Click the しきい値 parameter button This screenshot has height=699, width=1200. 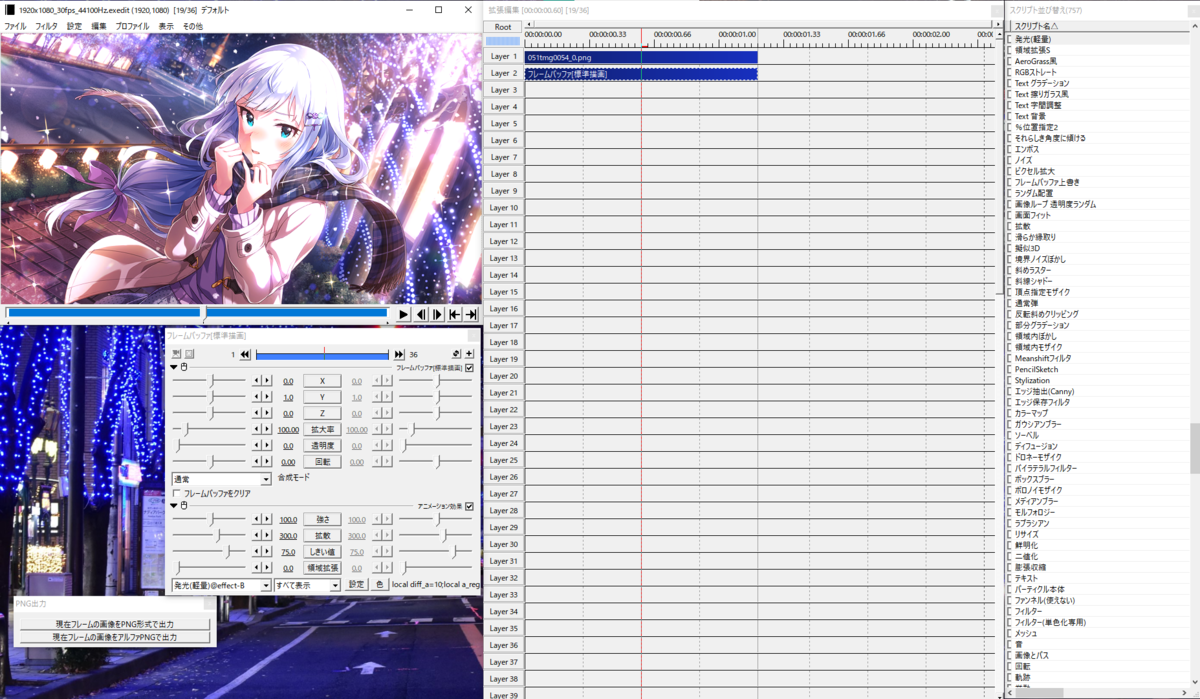click(322, 551)
